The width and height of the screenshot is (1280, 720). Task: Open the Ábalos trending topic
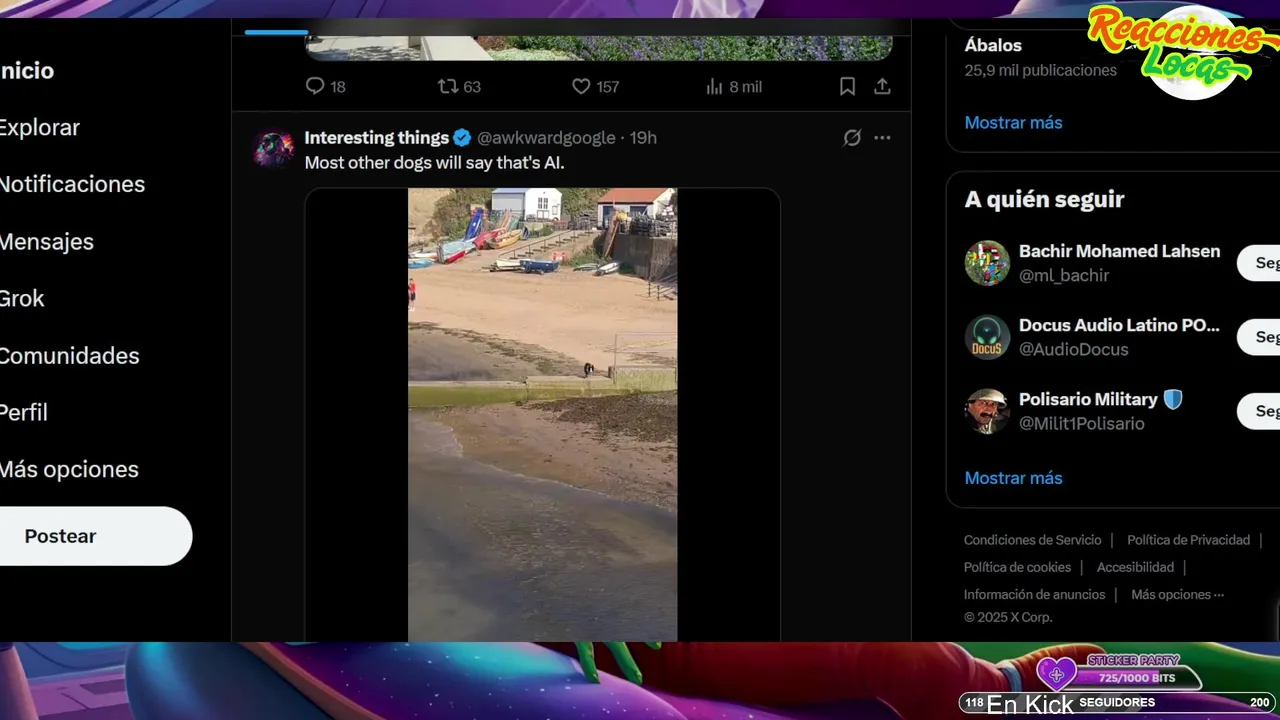[993, 46]
